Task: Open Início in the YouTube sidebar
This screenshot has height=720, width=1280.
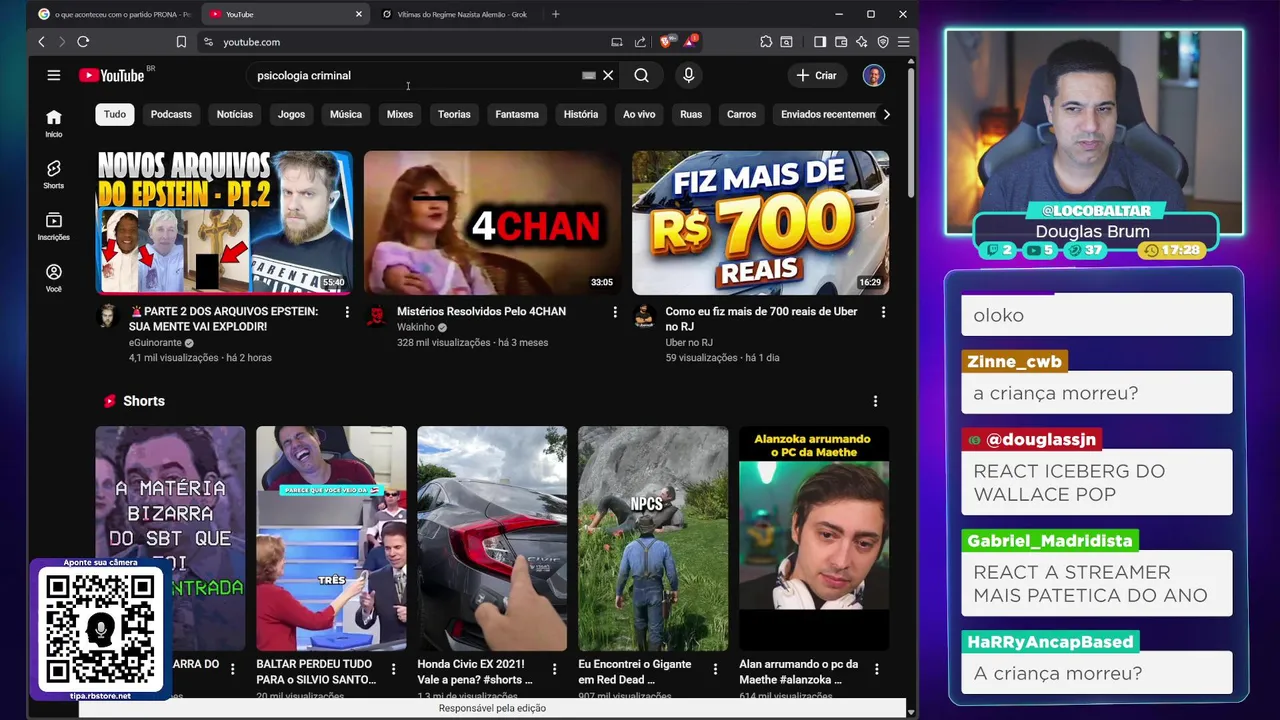Action: tap(54, 123)
